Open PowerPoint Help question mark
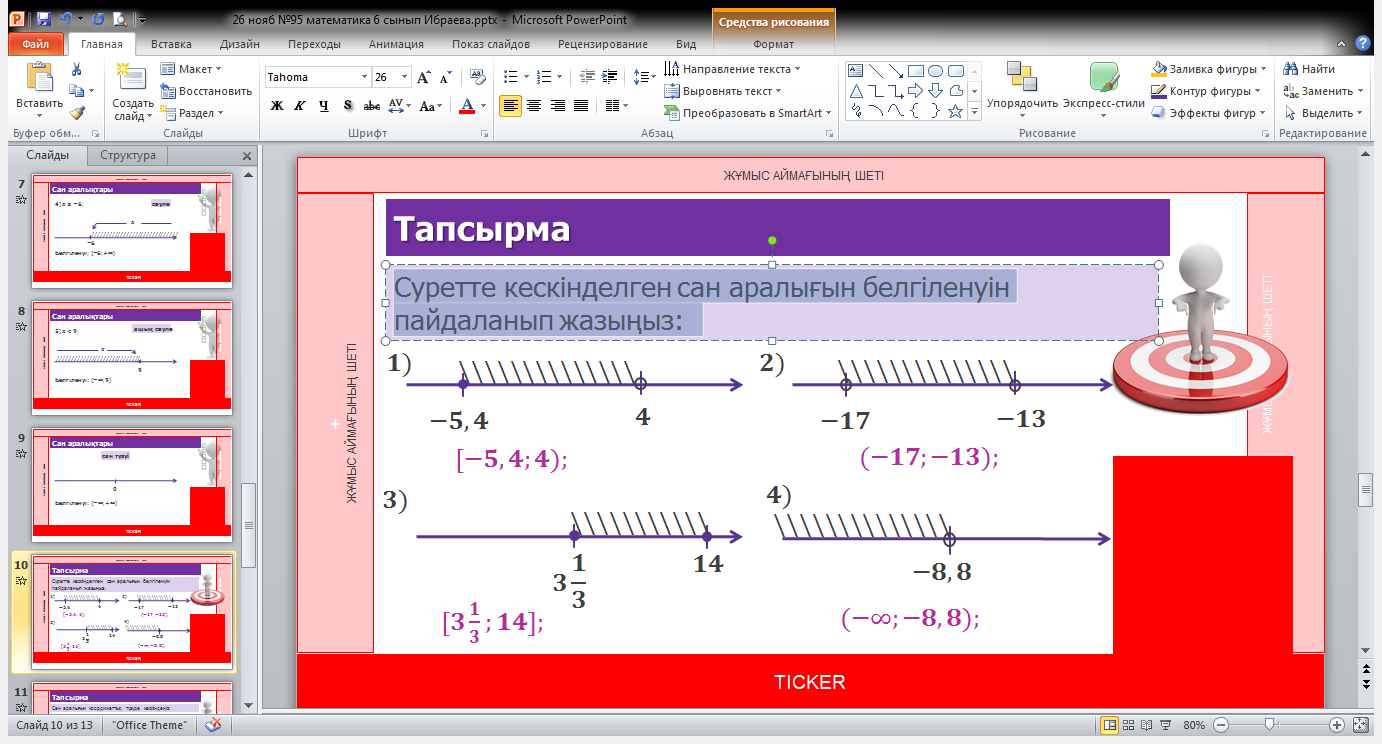The width and height of the screenshot is (1382, 744). click(x=1362, y=43)
